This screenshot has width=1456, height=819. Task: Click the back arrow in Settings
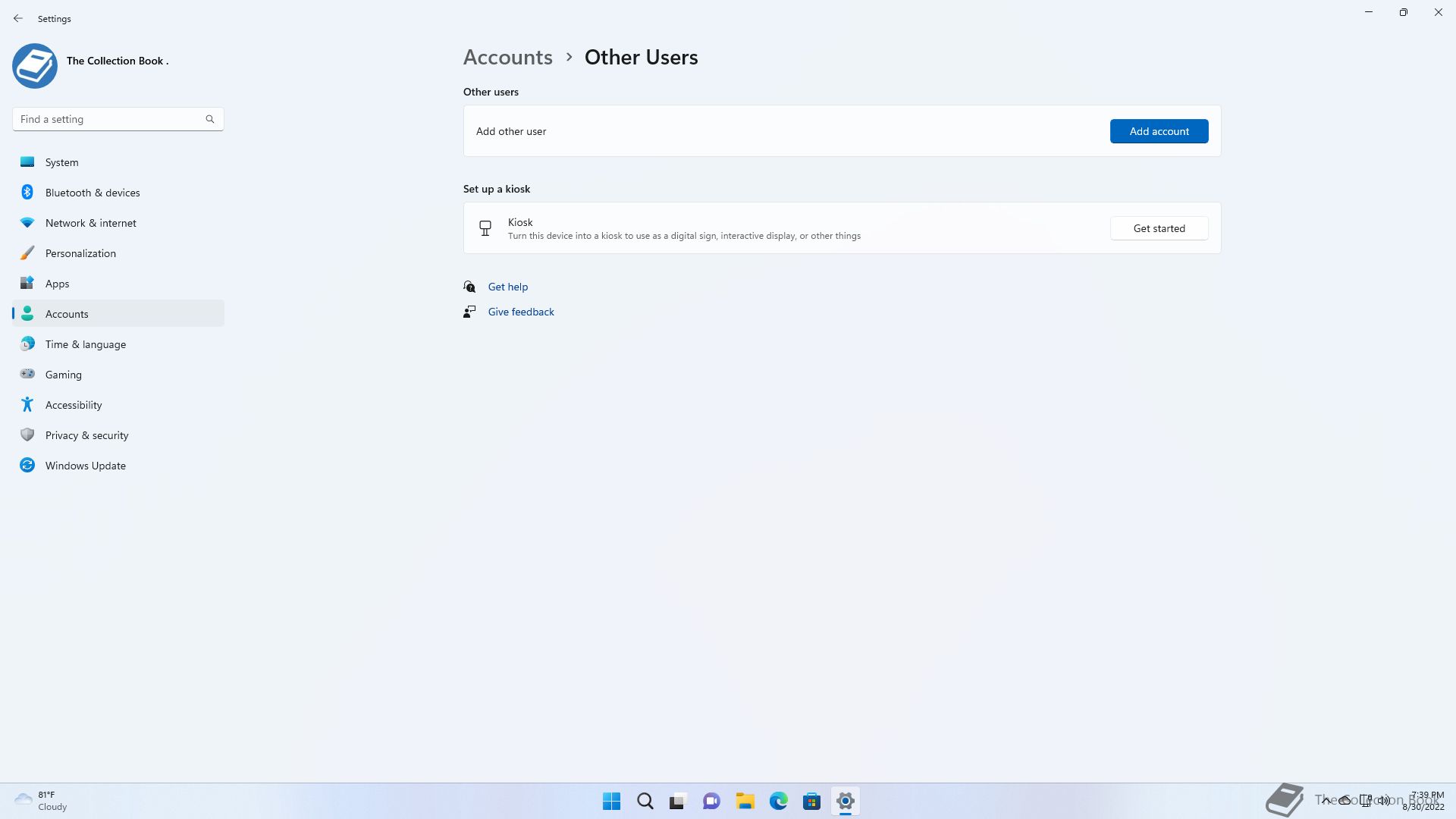click(x=18, y=18)
